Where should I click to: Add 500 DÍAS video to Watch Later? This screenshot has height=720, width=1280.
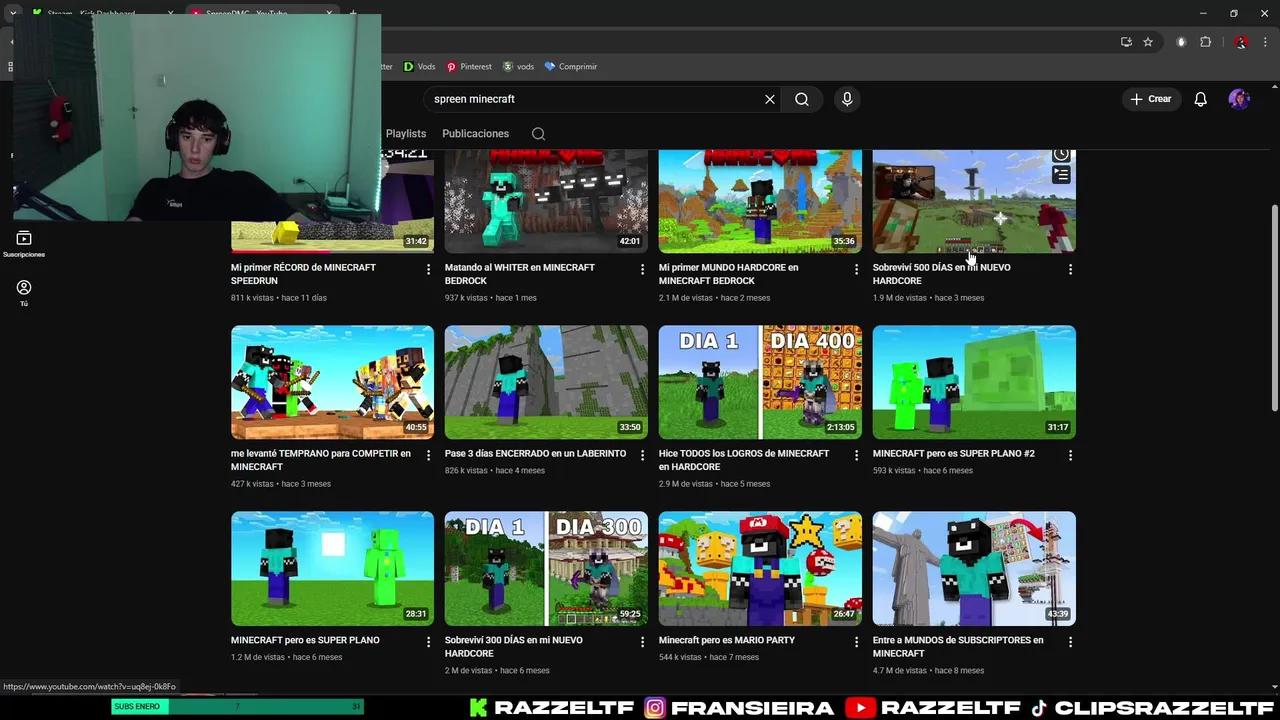coord(1061,155)
